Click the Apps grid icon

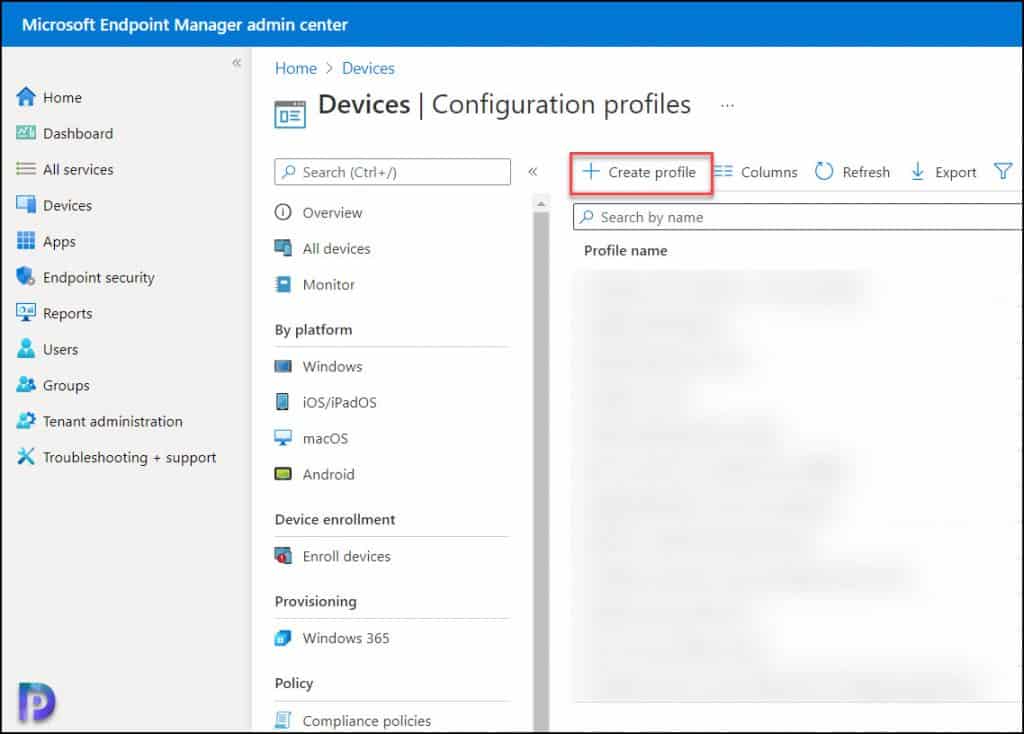tap(25, 240)
